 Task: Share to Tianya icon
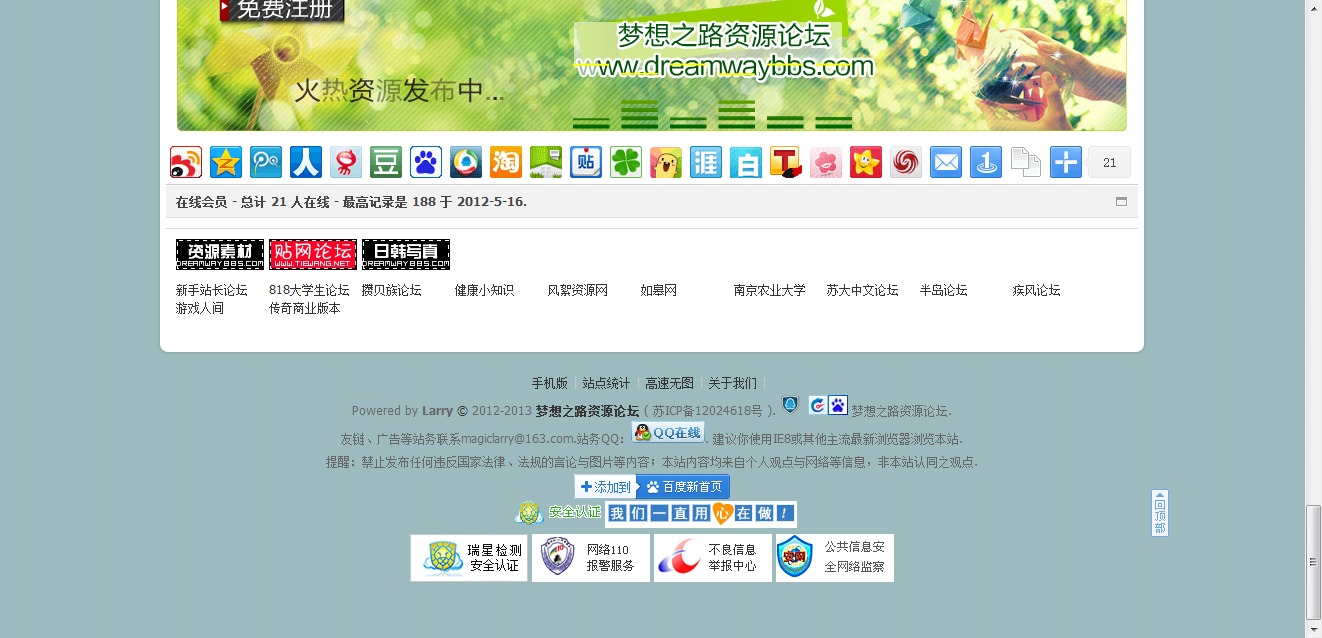706,162
